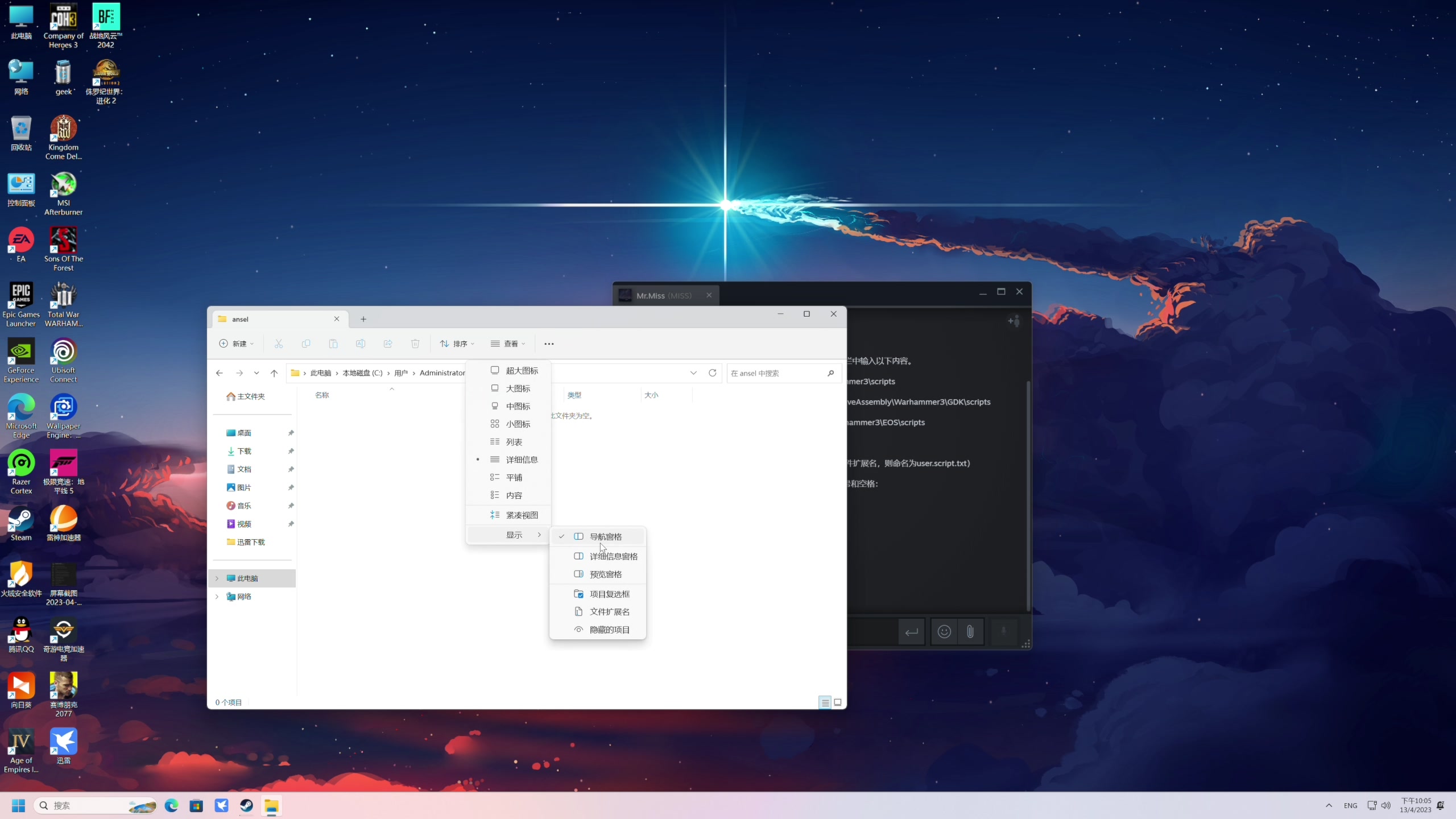Screen dimensions: 1456x819
Task: Click emoji smiley icon in chat window
Action: tap(944, 632)
